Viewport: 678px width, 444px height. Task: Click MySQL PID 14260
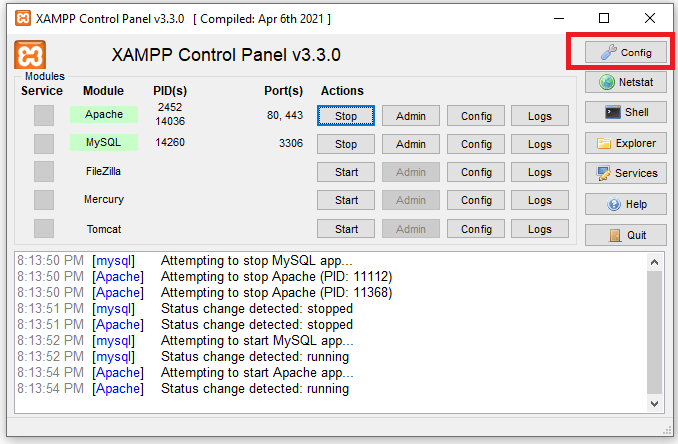(x=170, y=142)
